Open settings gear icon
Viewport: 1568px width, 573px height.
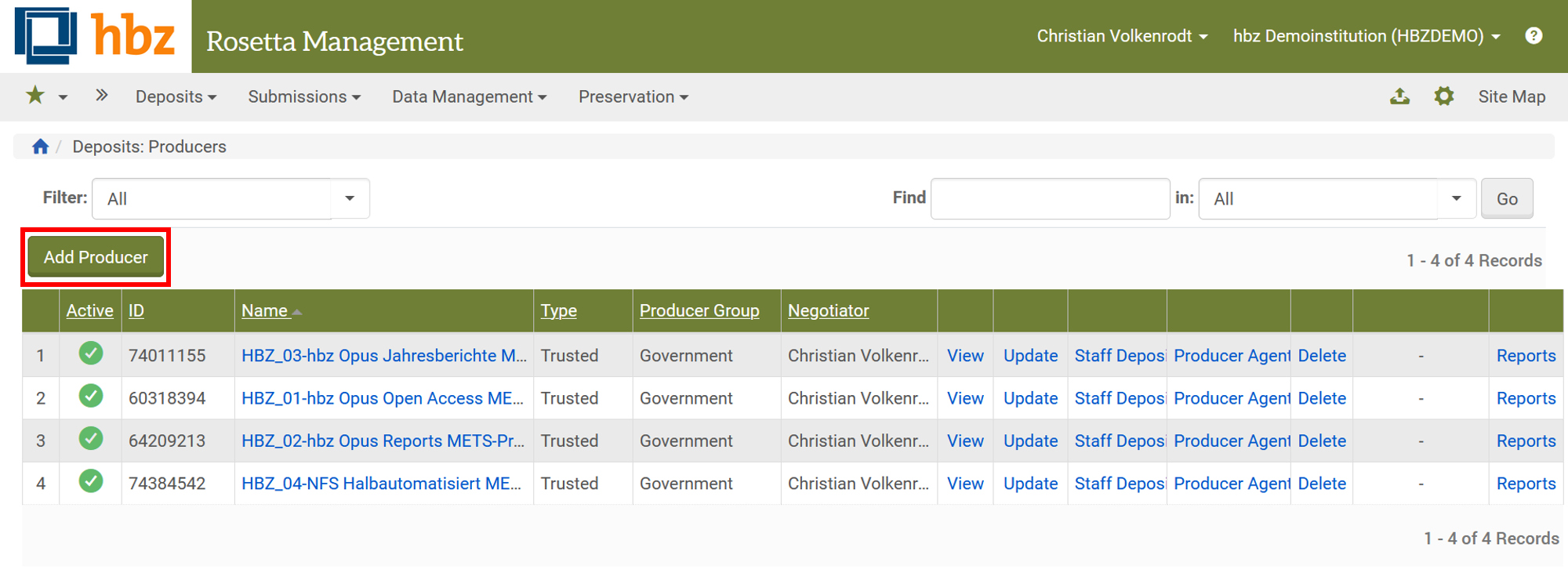click(1443, 96)
